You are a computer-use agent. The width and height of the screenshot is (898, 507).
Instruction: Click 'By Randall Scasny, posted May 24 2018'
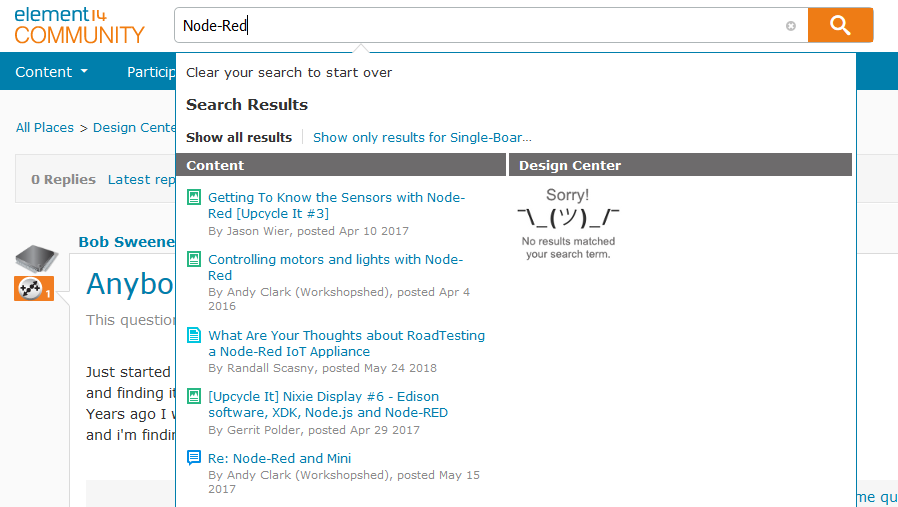click(x=322, y=368)
